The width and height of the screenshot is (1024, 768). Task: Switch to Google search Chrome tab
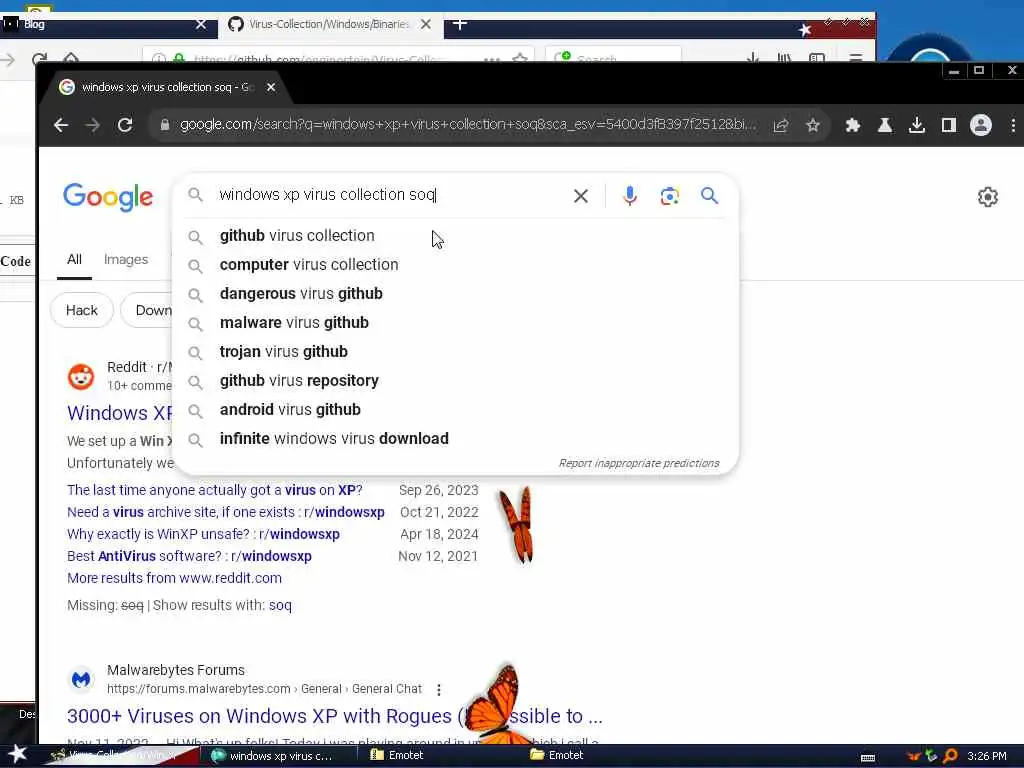(x=167, y=87)
